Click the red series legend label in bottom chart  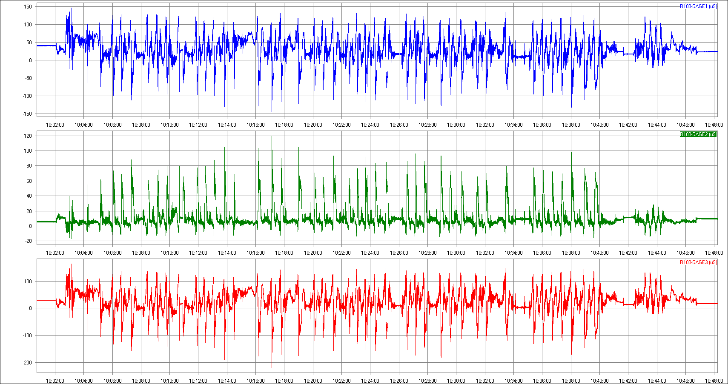tap(698, 262)
